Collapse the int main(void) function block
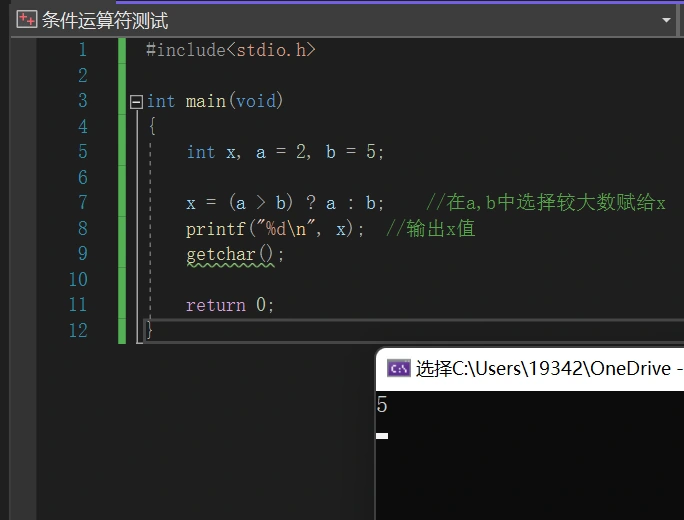 pos(136,102)
